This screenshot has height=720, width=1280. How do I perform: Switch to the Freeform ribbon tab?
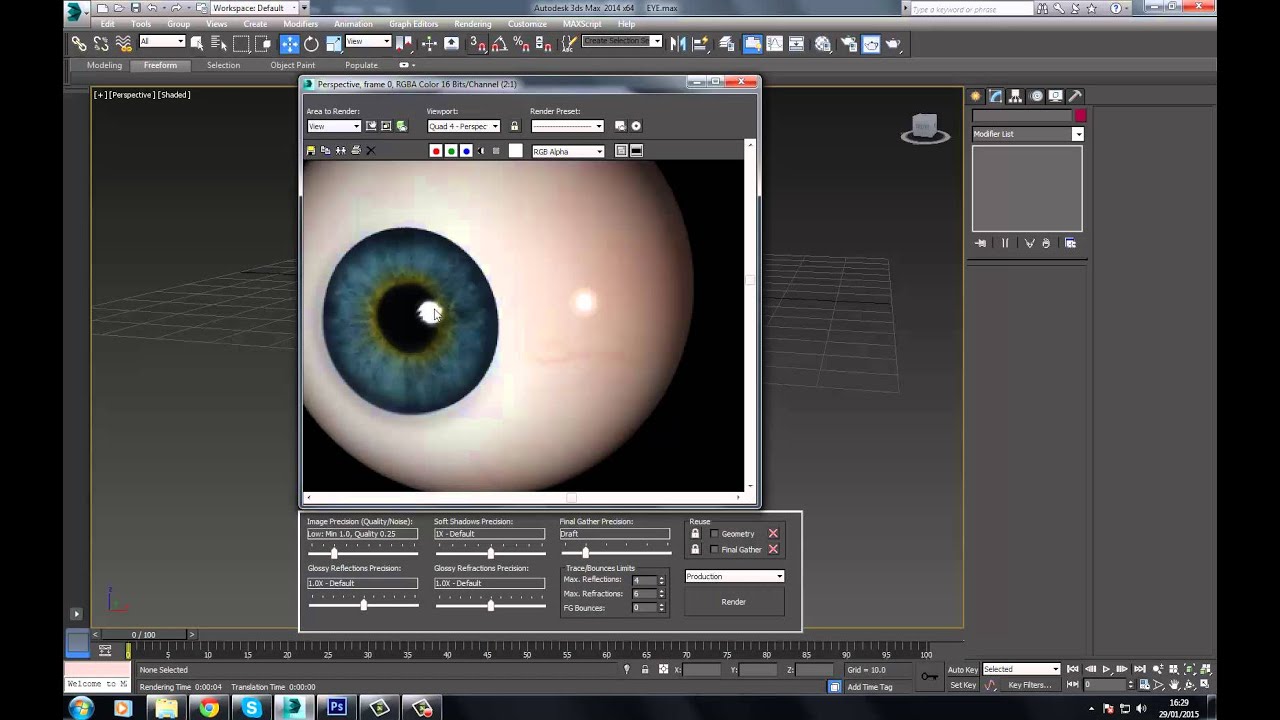click(x=160, y=65)
